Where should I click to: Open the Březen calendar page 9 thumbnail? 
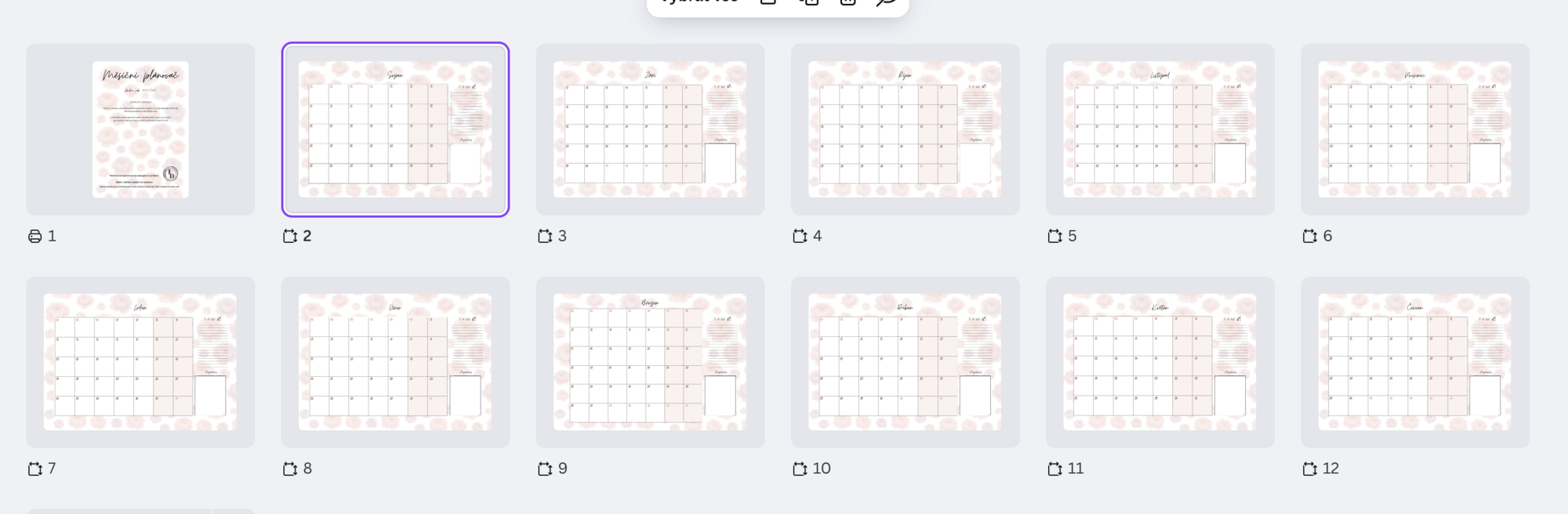(x=650, y=362)
